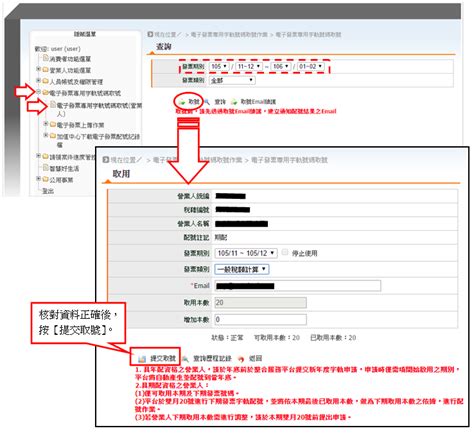Viewport: 474px width, 433px height.
Task: Expand the 電子發票上傳作業 tree node
Action: [46, 124]
